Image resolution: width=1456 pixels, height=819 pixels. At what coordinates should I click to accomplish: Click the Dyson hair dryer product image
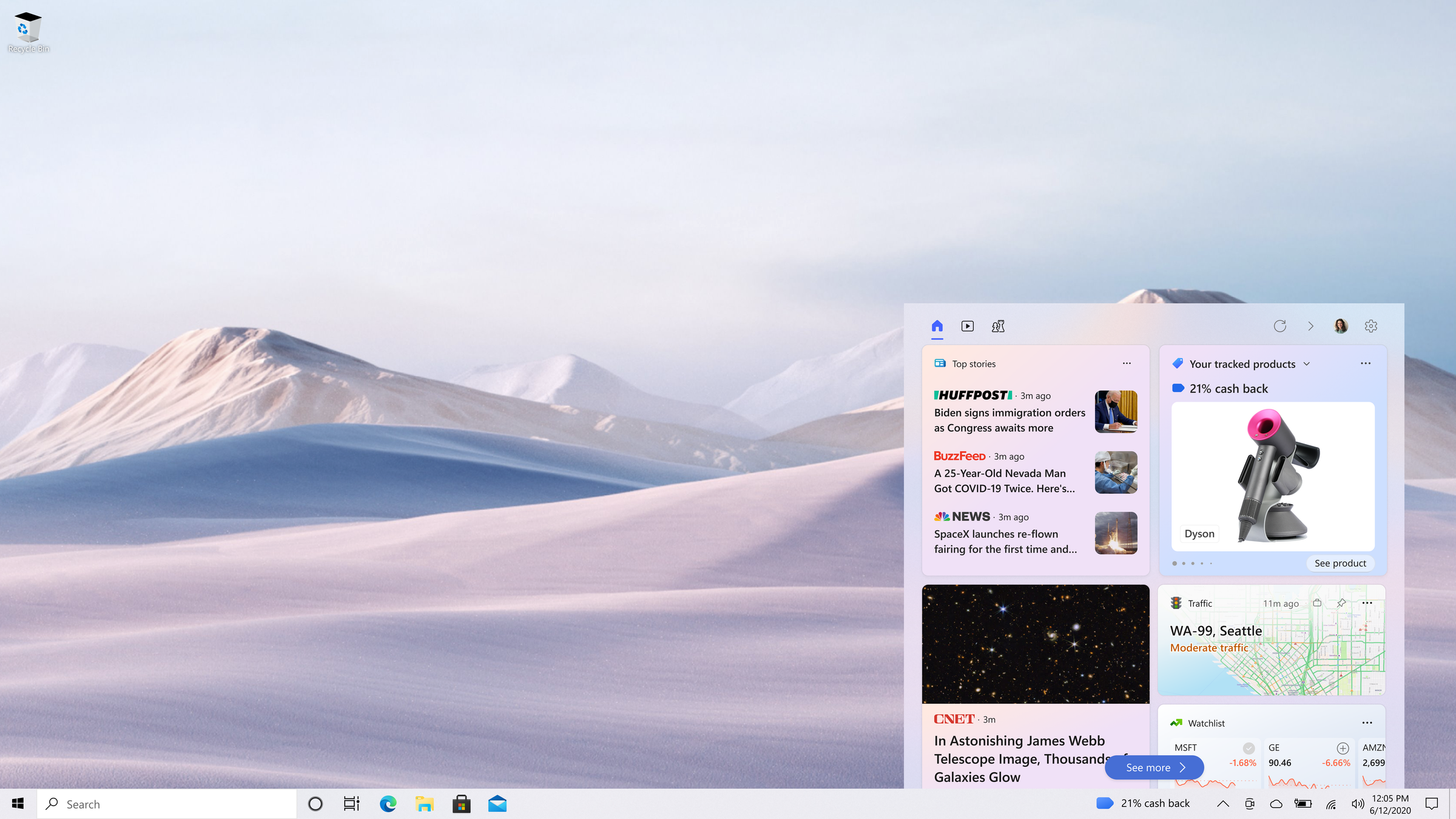(1273, 476)
